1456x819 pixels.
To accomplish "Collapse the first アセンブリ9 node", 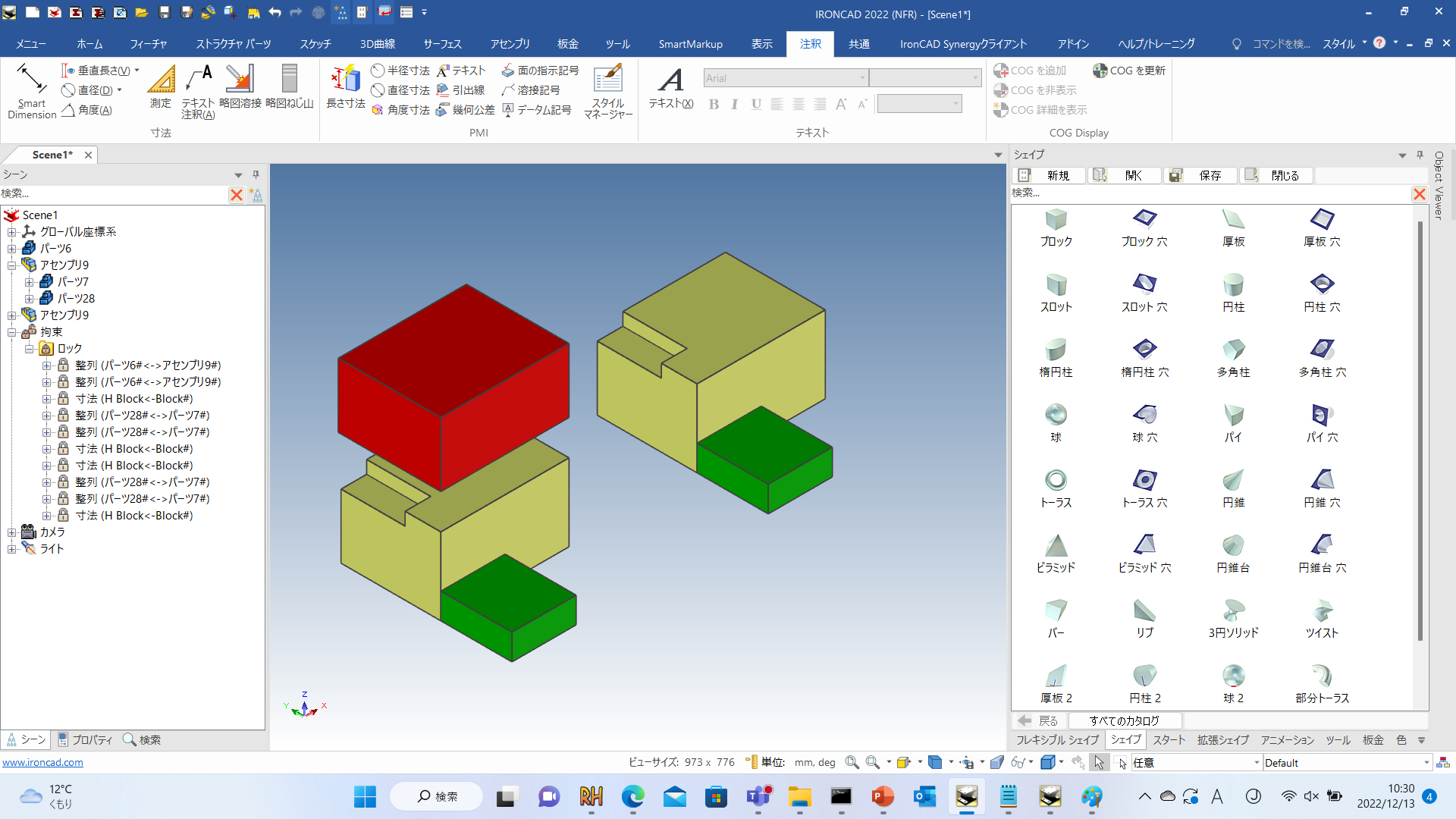I will (x=12, y=265).
